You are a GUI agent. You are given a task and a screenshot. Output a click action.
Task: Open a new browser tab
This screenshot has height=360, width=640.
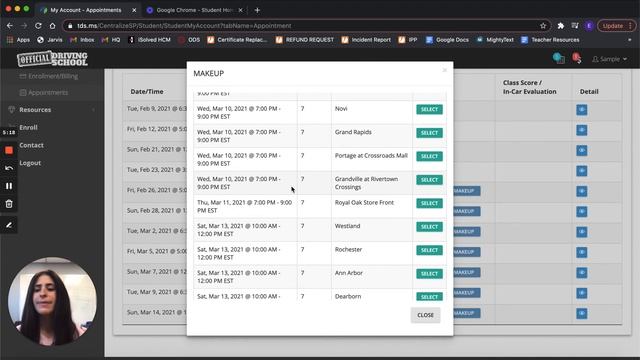coord(257,10)
